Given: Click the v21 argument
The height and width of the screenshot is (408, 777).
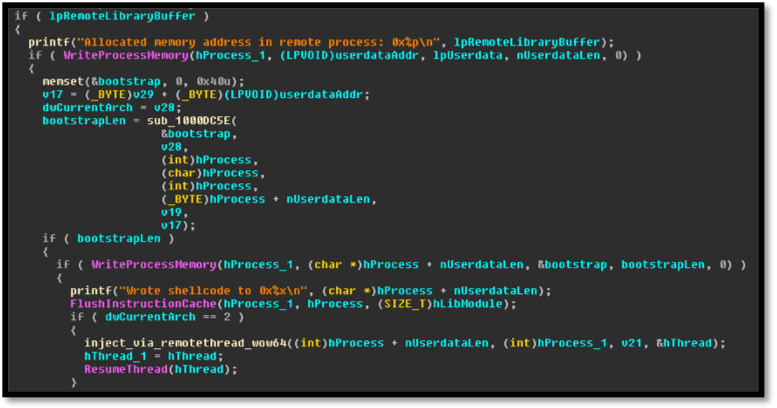Looking at the screenshot, I should (632, 343).
